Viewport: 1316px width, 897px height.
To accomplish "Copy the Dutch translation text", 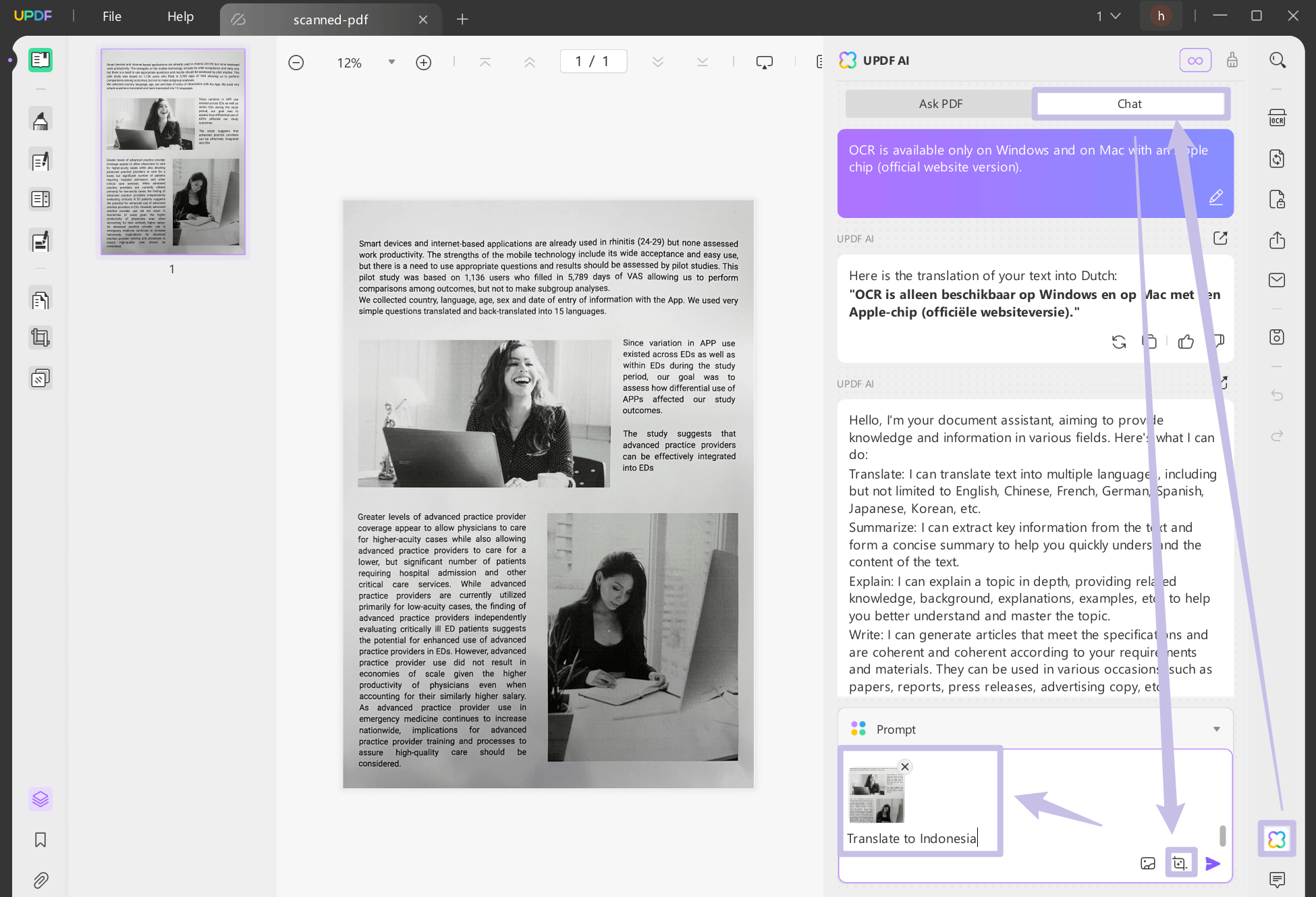I will click(1150, 342).
